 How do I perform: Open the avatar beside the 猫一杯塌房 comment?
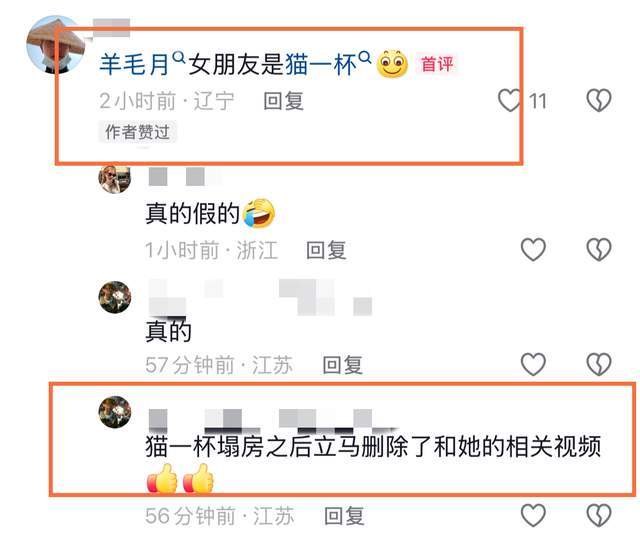[x=115, y=412]
